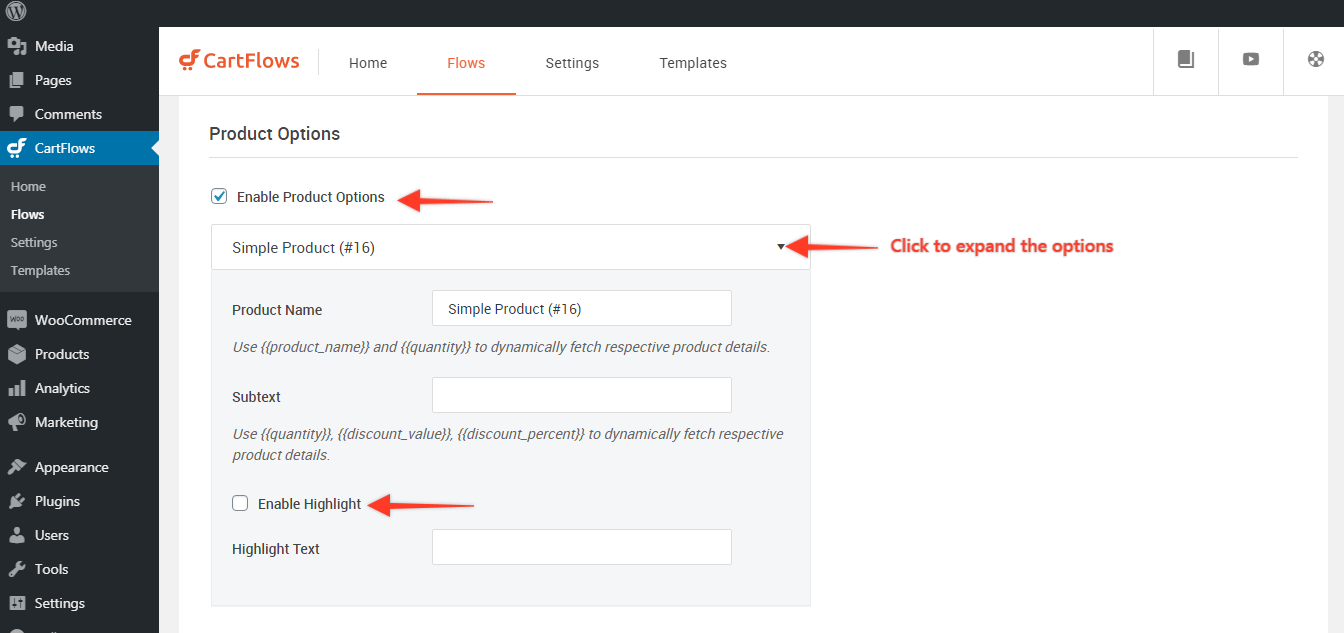The image size is (1344, 633).
Task: Enable the Highlight checkbox
Action: coord(240,503)
